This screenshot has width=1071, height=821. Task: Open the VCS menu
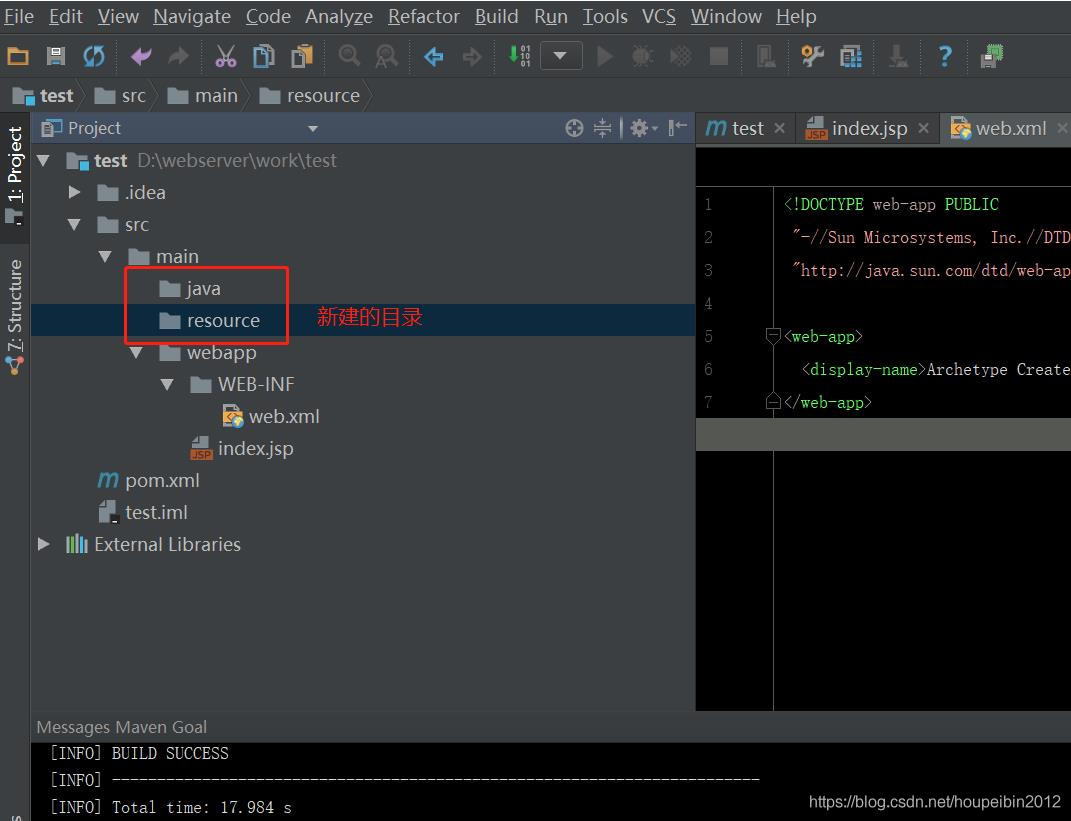click(x=658, y=16)
